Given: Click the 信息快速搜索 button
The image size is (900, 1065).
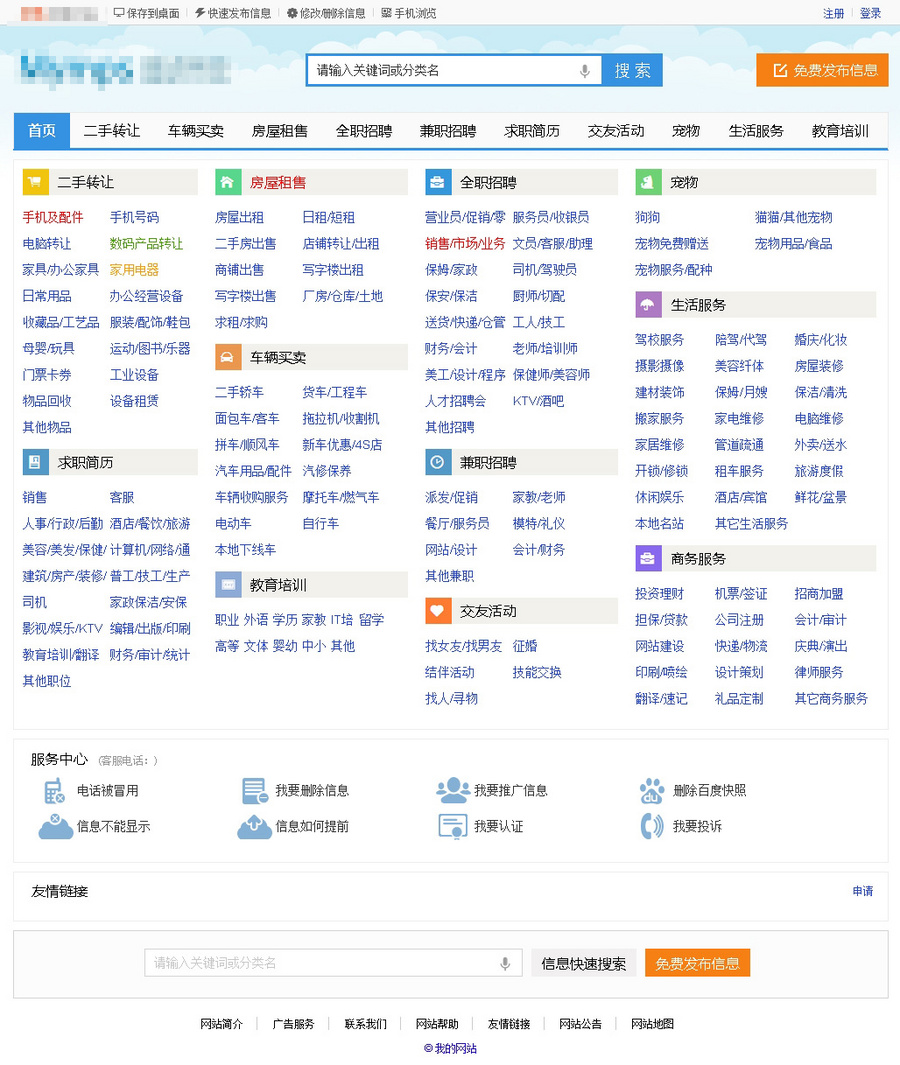Looking at the screenshot, I should pyautogui.click(x=583, y=963).
